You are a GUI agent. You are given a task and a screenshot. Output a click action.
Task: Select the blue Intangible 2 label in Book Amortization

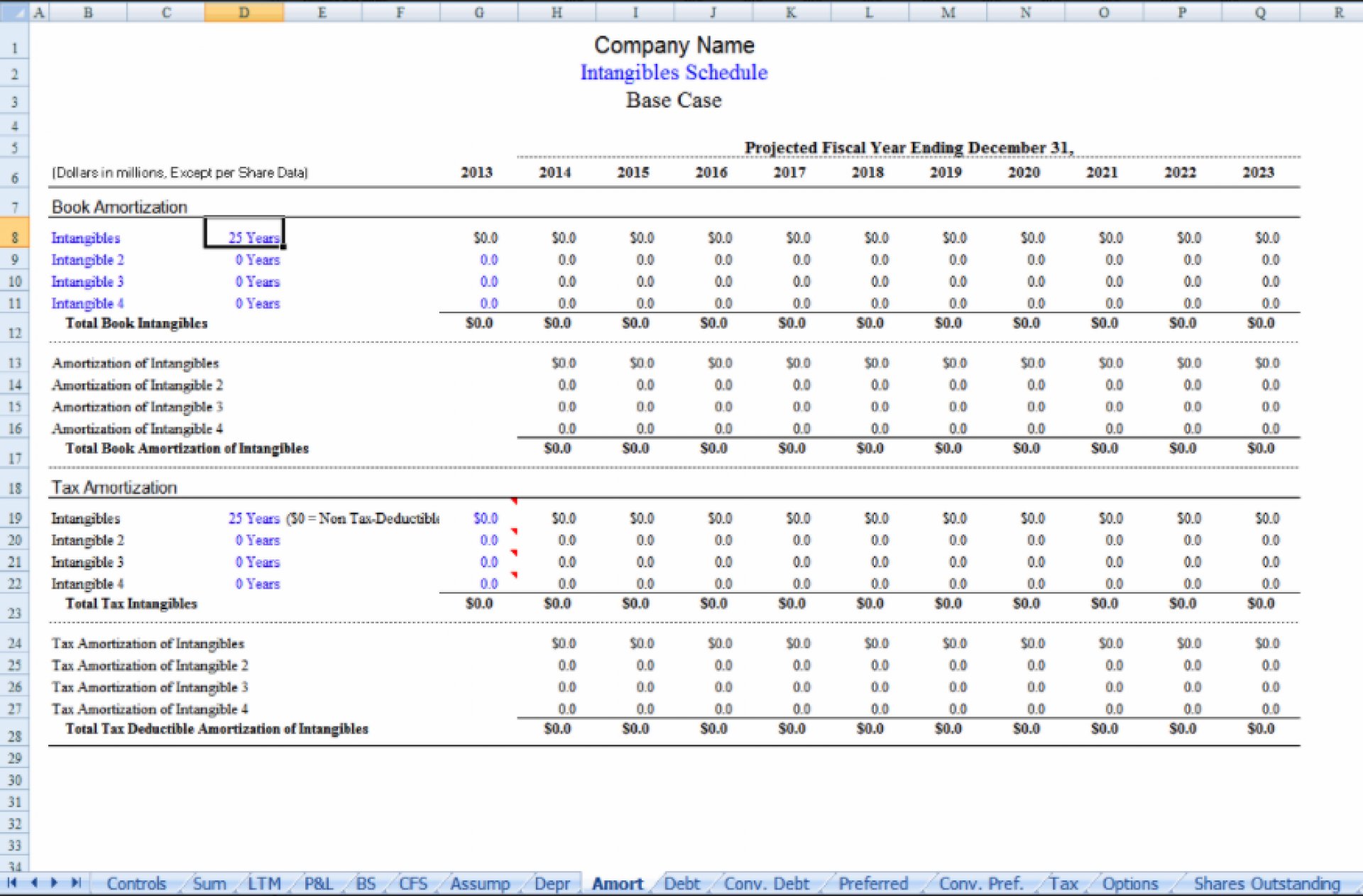click(x=87, y=260)
